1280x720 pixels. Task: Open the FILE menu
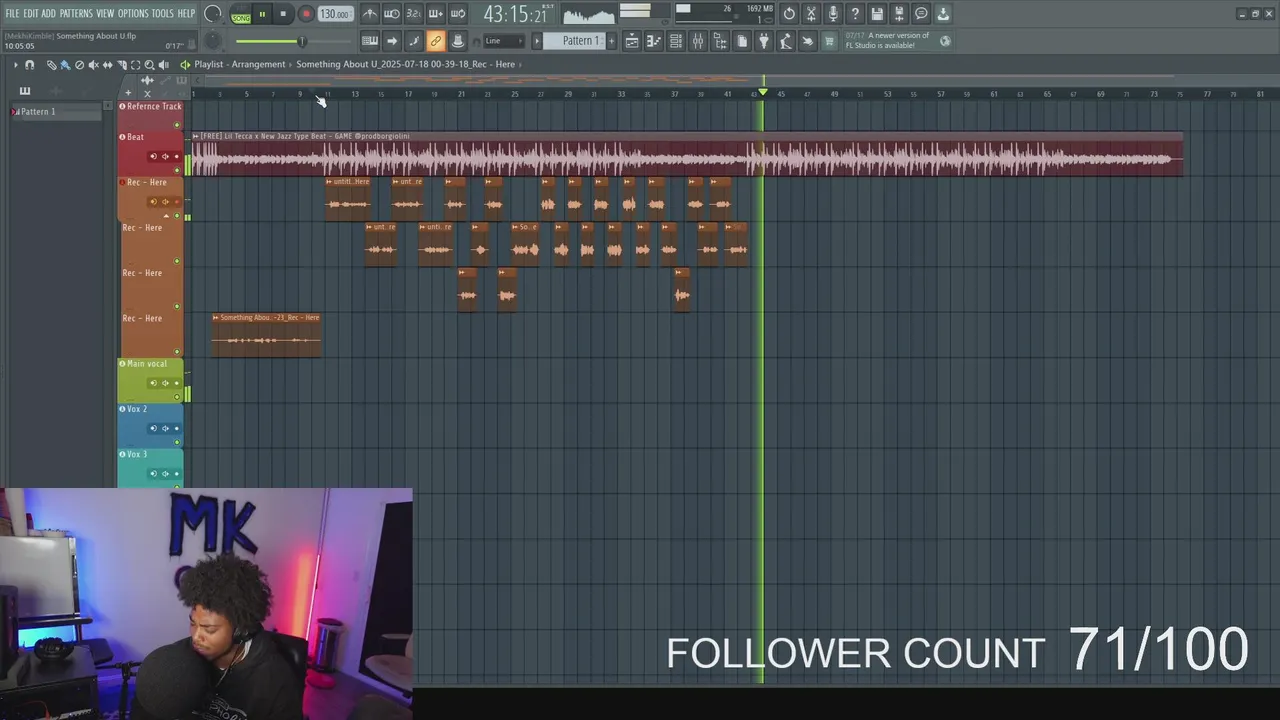13,14
